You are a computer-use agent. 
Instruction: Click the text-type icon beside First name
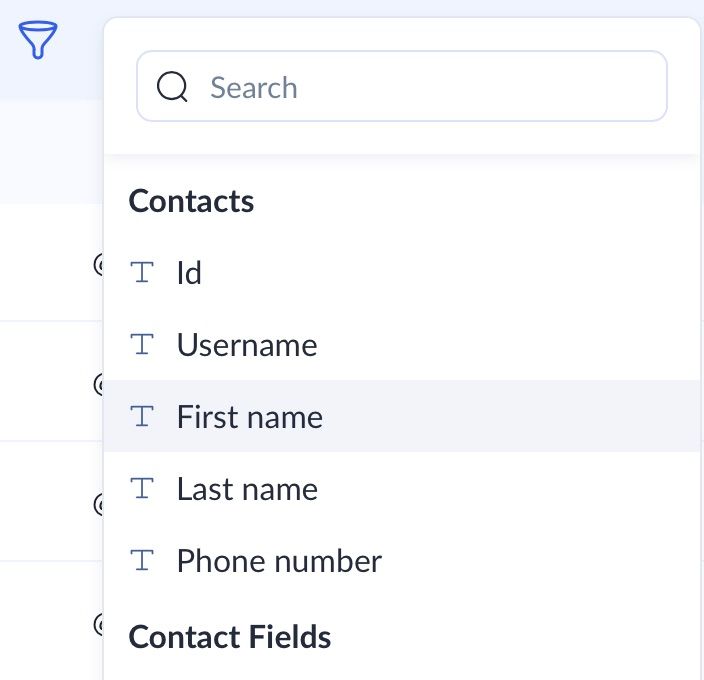click(143, 416)
